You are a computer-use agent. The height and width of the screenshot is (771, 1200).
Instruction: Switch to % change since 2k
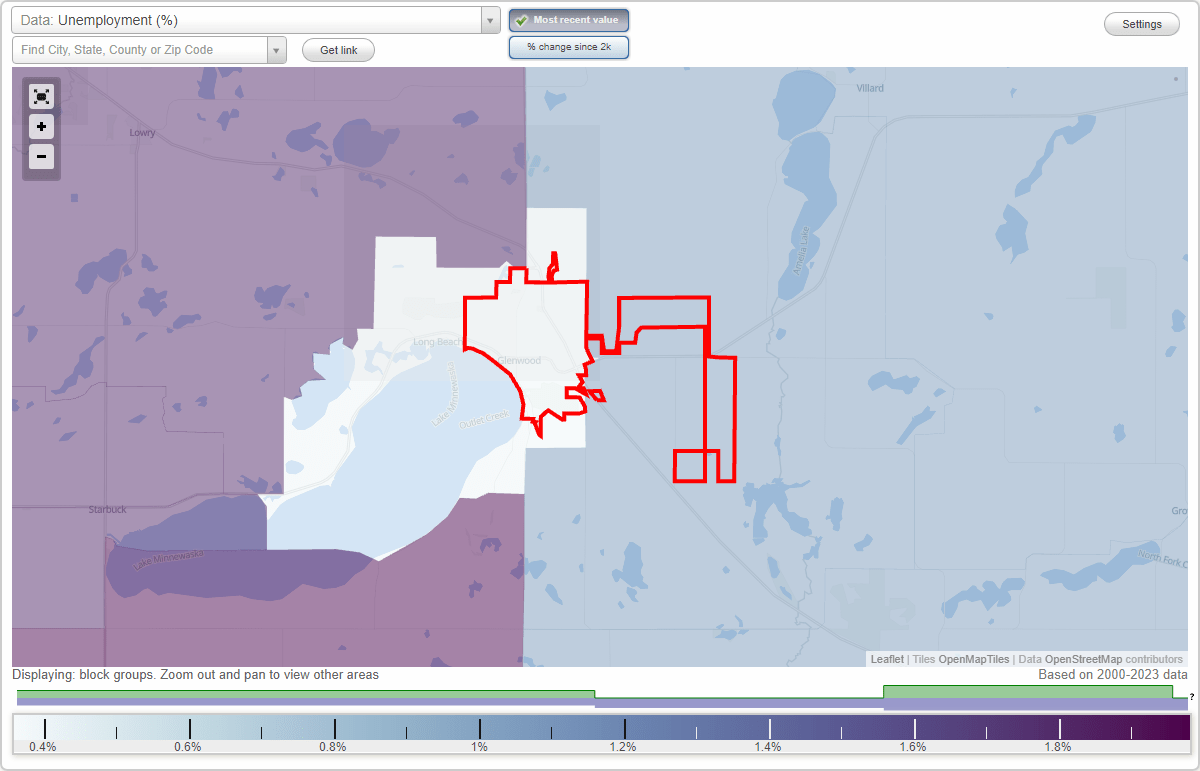569,47
